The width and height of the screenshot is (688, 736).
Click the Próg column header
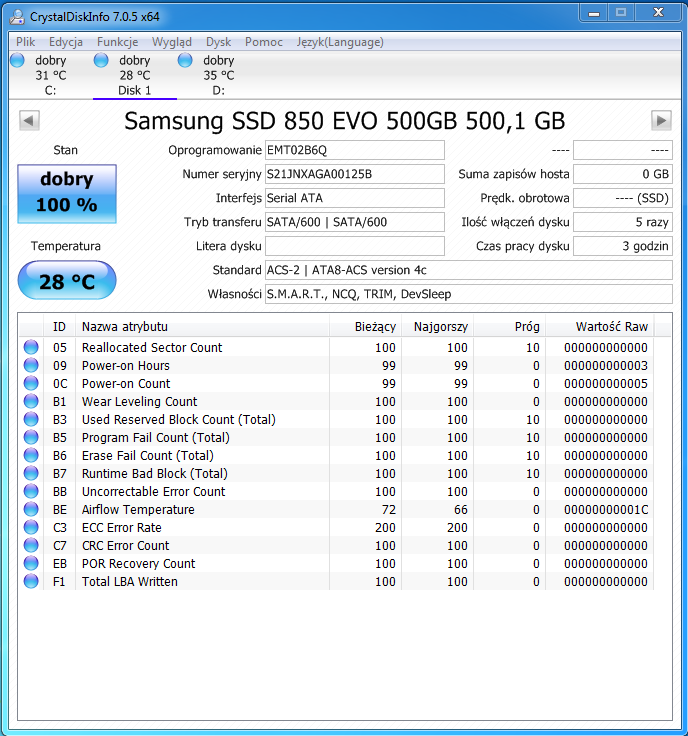point(509,327)
